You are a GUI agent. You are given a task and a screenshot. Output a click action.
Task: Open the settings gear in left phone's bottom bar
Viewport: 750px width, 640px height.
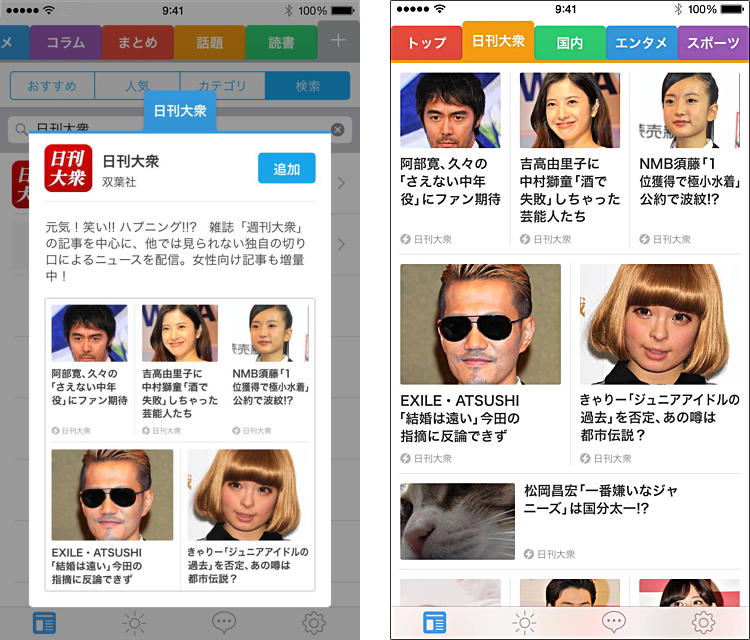(x=314, y=623)
